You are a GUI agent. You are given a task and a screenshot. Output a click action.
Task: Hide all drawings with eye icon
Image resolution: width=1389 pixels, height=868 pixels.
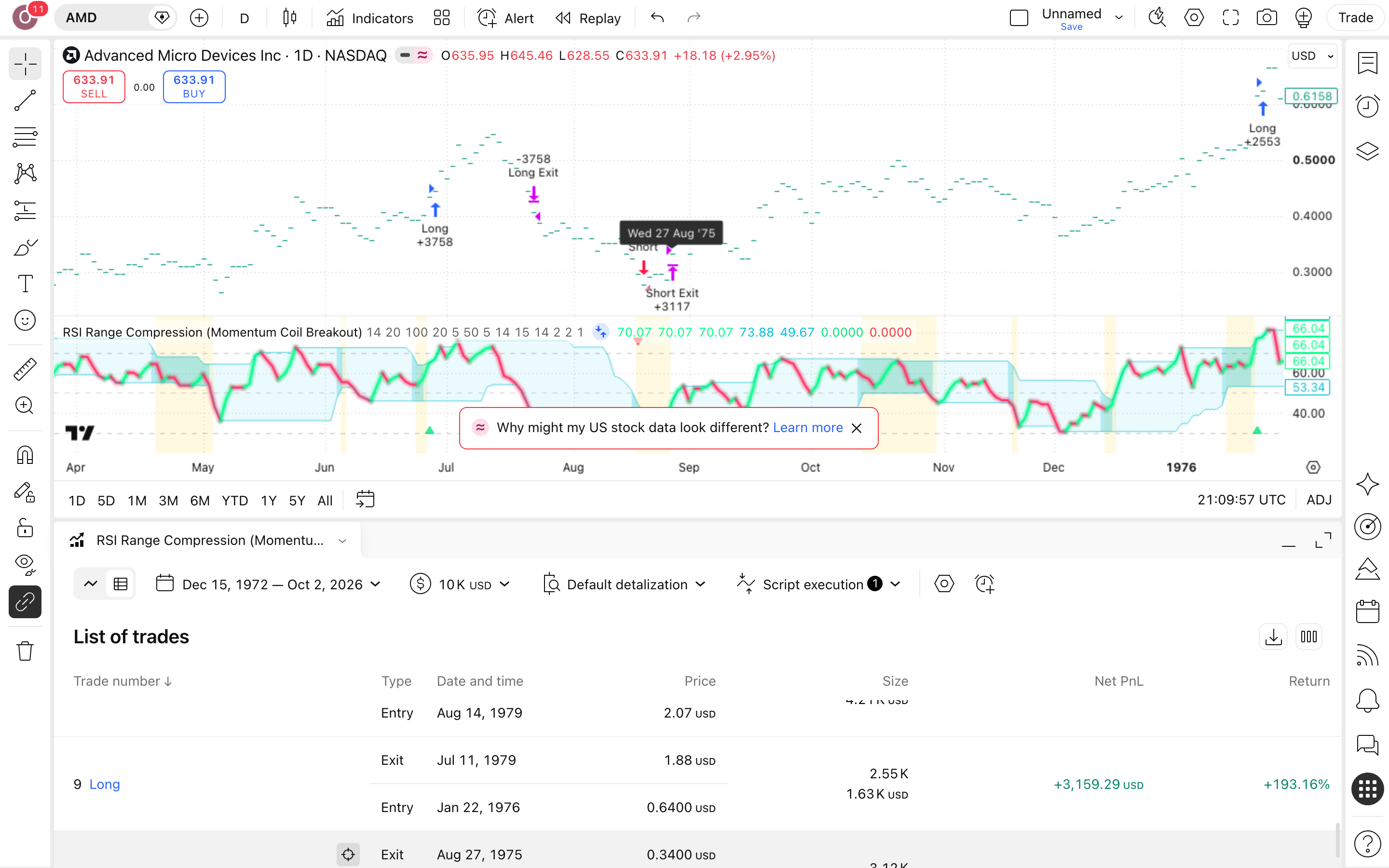click(25, 565)
